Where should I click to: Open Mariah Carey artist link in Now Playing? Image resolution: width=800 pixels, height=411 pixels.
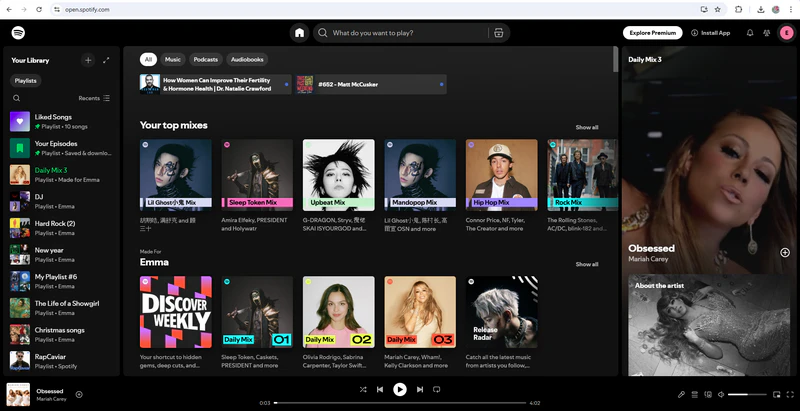pyautogui.click(x=648, y=259)
